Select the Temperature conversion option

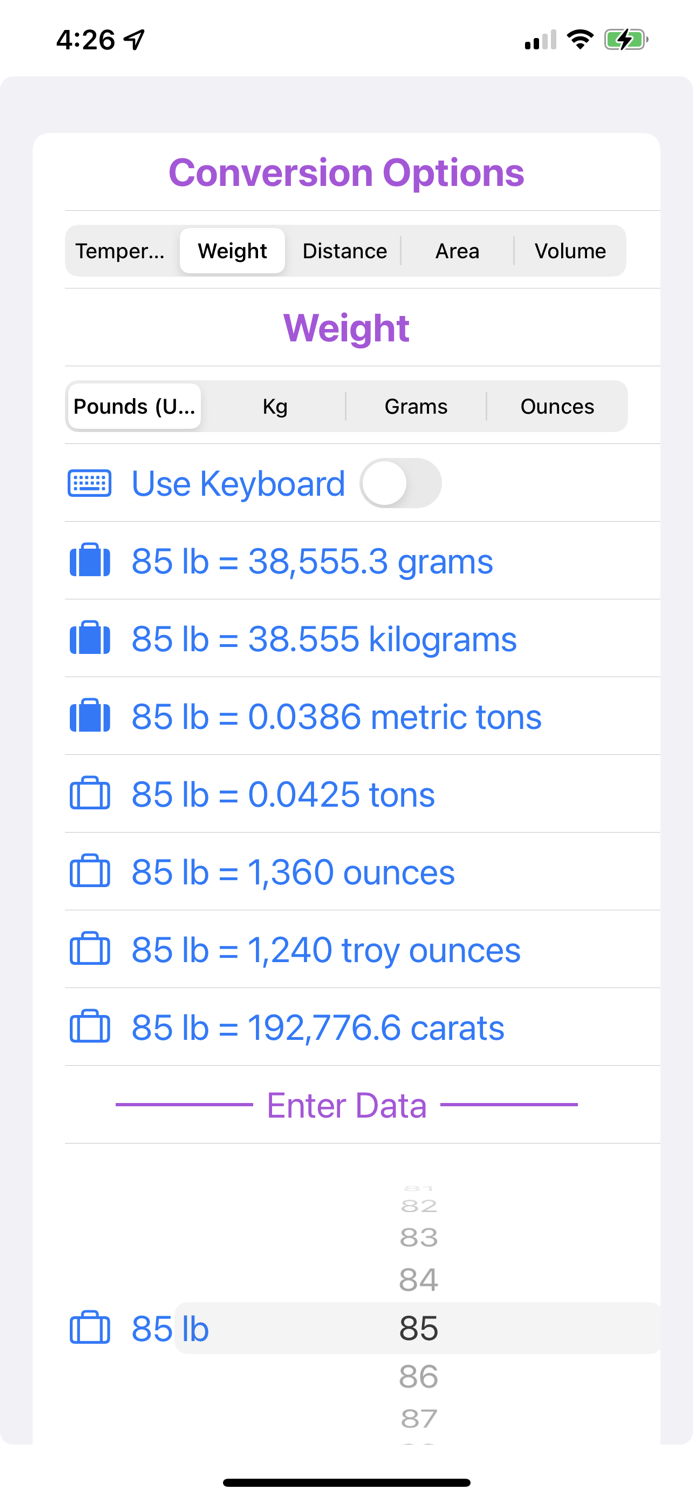[x=121, y=251]
